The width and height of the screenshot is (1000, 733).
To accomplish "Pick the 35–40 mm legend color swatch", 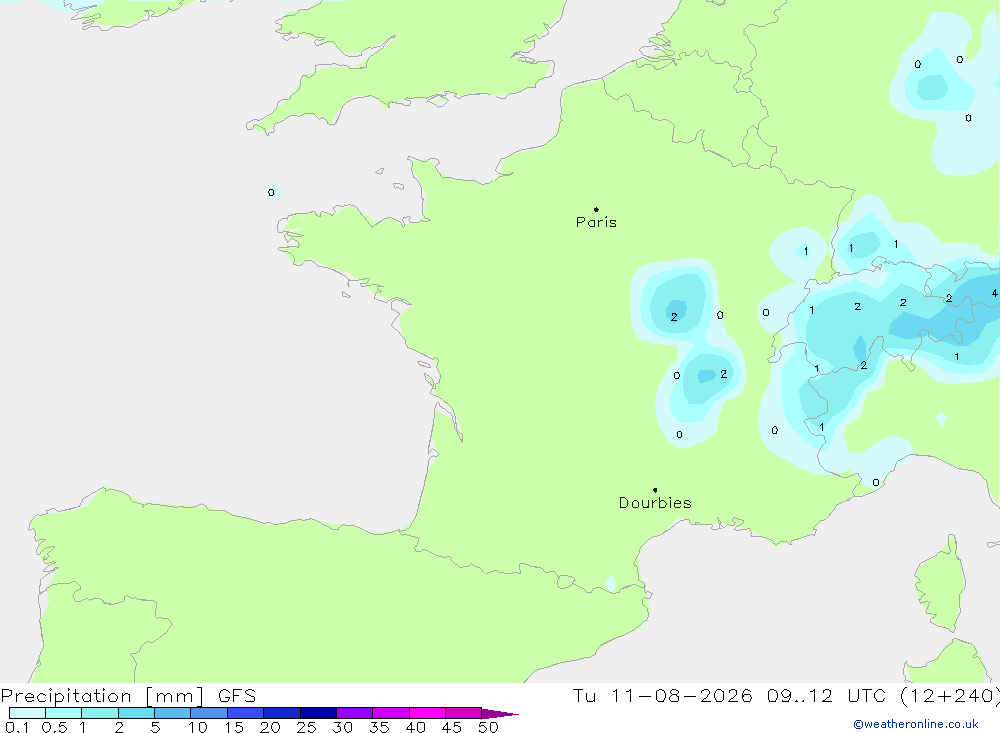I will tap(391, 713).
